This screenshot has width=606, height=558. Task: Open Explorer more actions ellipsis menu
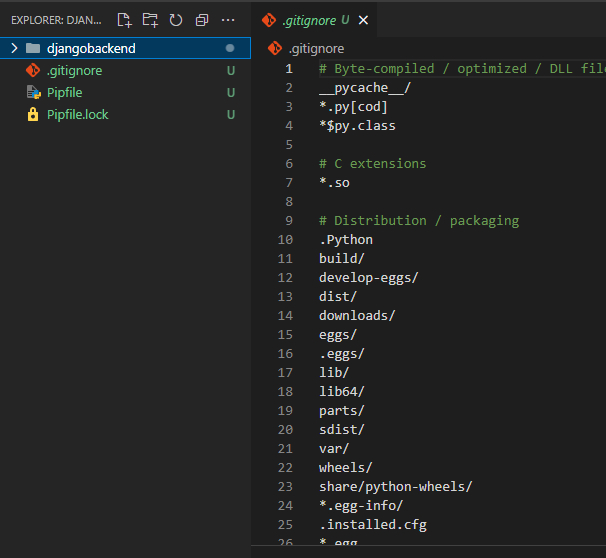tap(229, 20)
